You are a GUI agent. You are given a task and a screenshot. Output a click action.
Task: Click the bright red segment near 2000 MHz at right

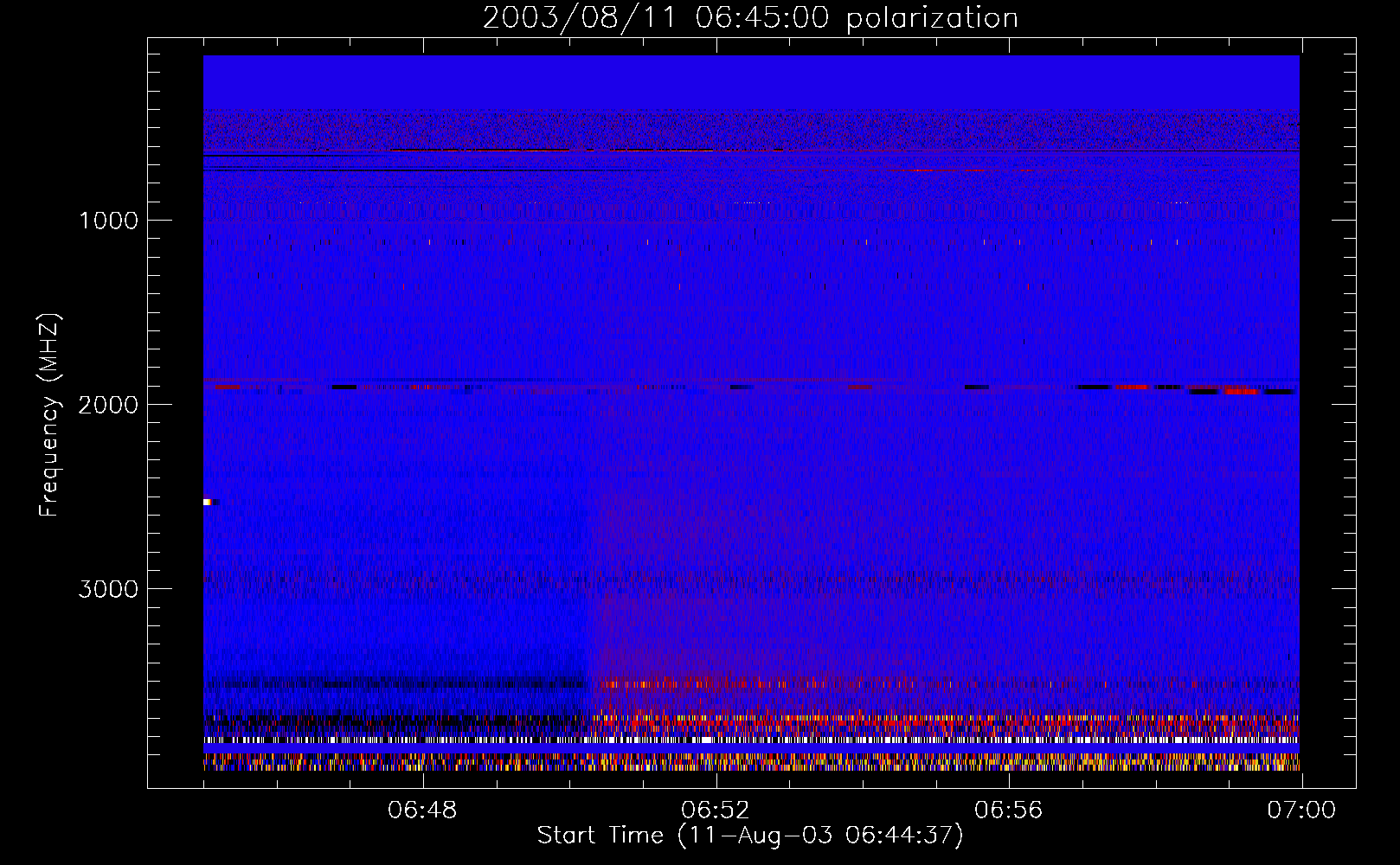pos(1241,391)
